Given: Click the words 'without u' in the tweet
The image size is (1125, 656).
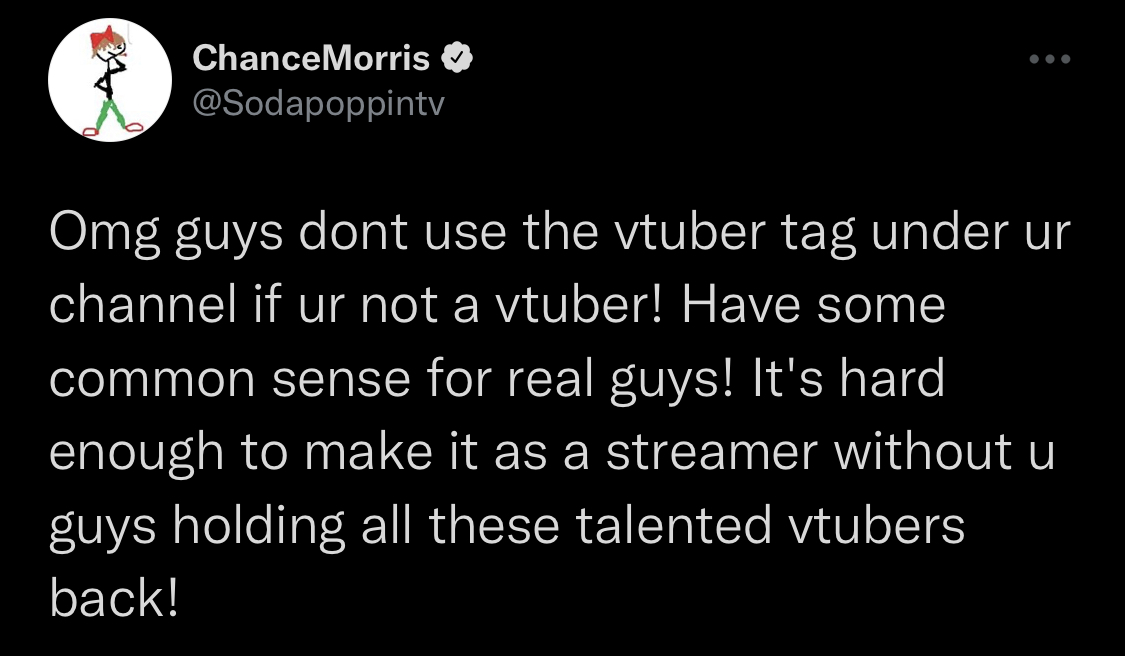Looking at the screenshot, I should [945, 451].
